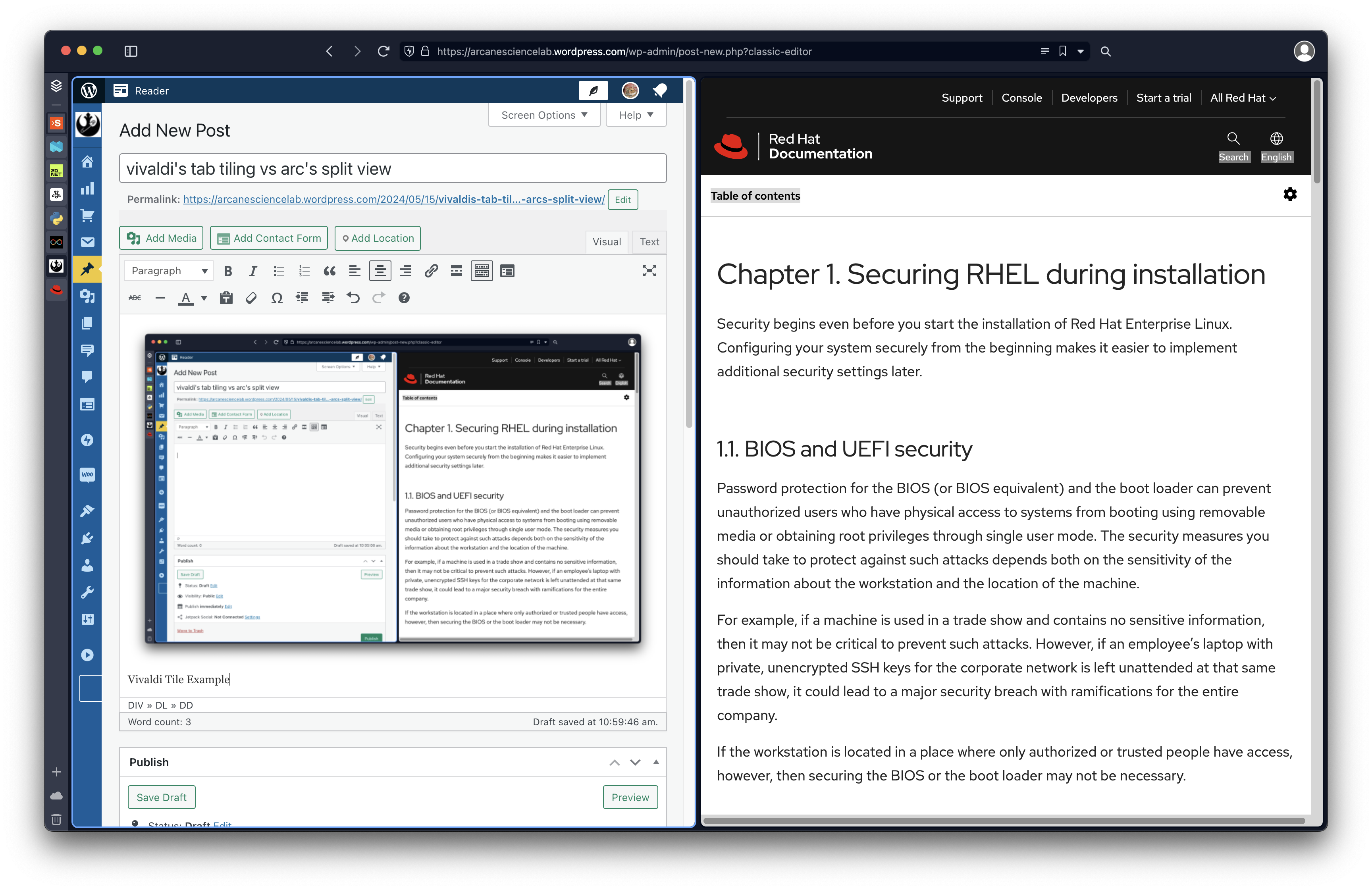Screen dimensions: 1372x890
Task: Align text left
Action: click(x=355, y=271)
